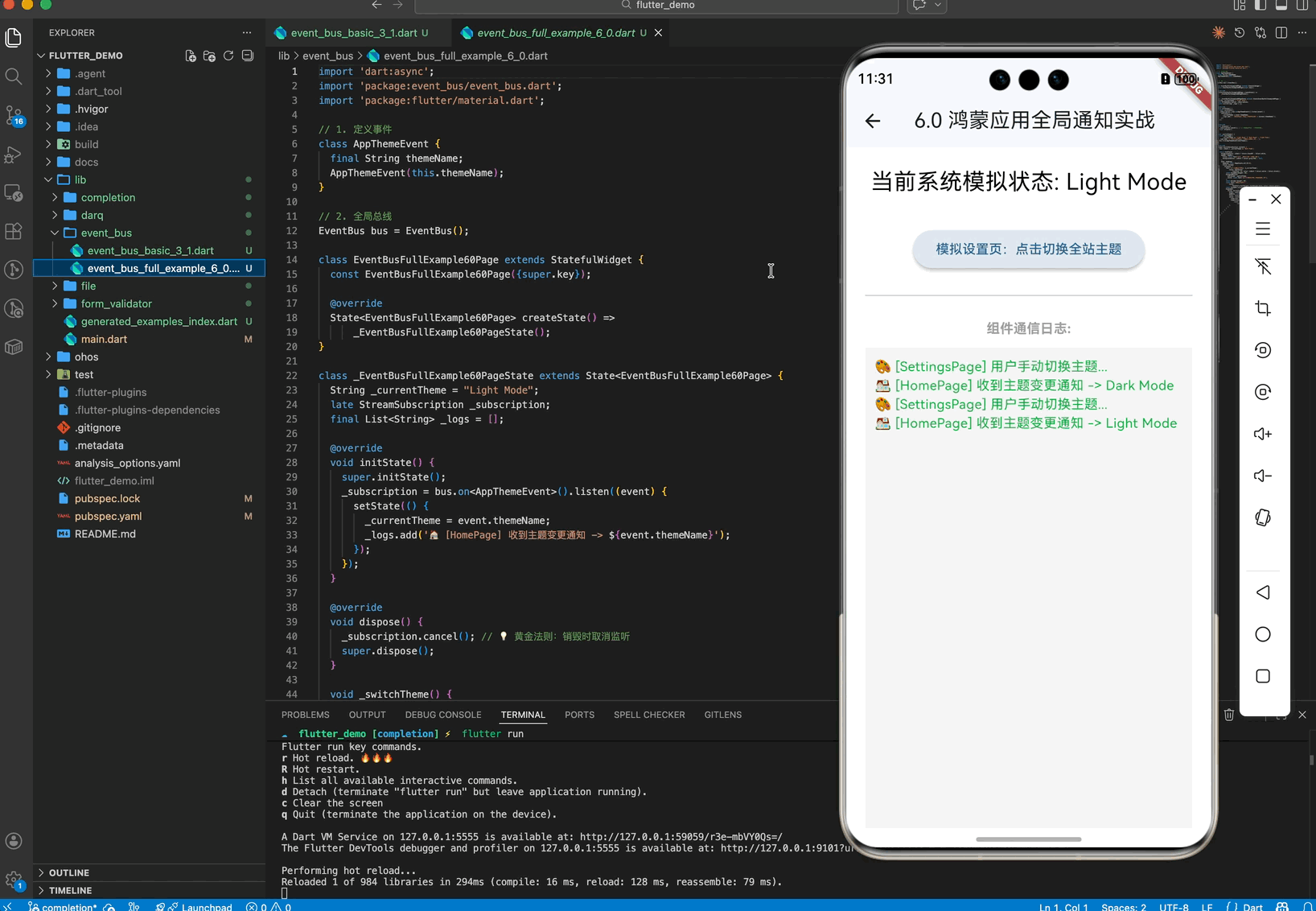Lower emulator volume with speaker minus icon
This screenshot has height=911, width=1316.
[x=1263, y=476]
